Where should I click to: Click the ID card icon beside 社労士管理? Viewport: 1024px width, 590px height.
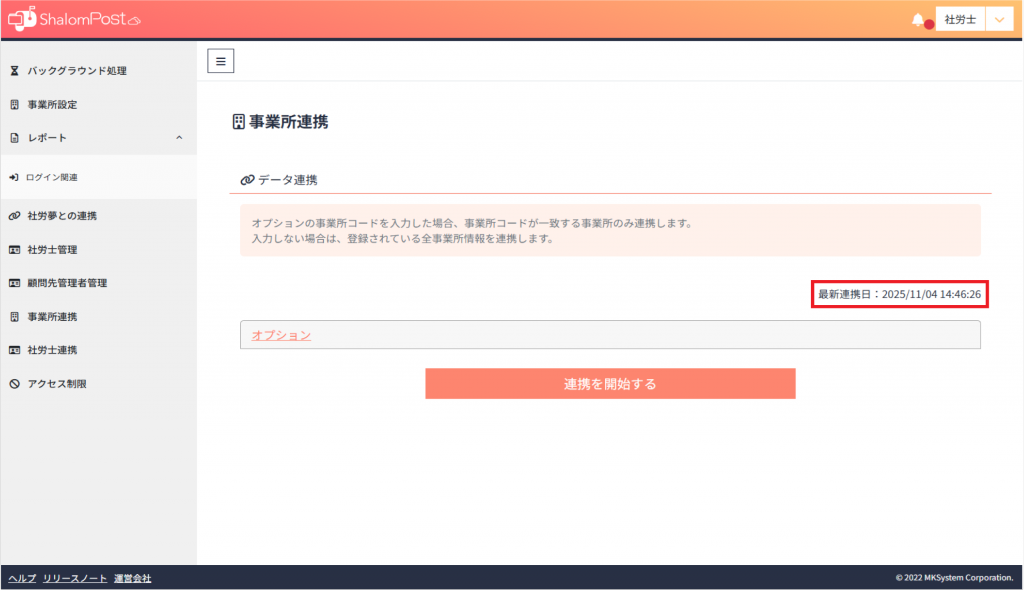point(14,250)
